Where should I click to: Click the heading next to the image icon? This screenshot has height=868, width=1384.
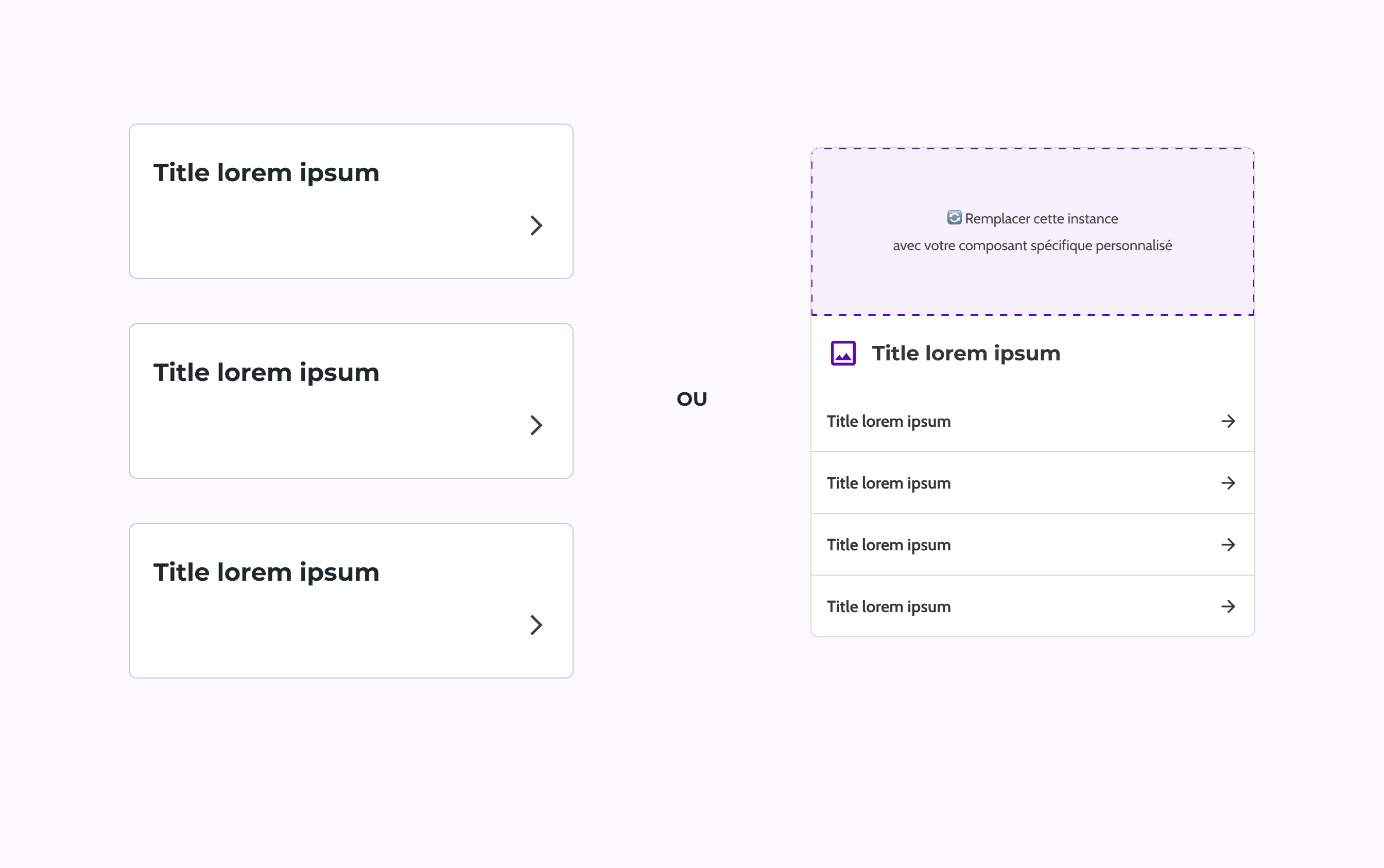(966, 354)
